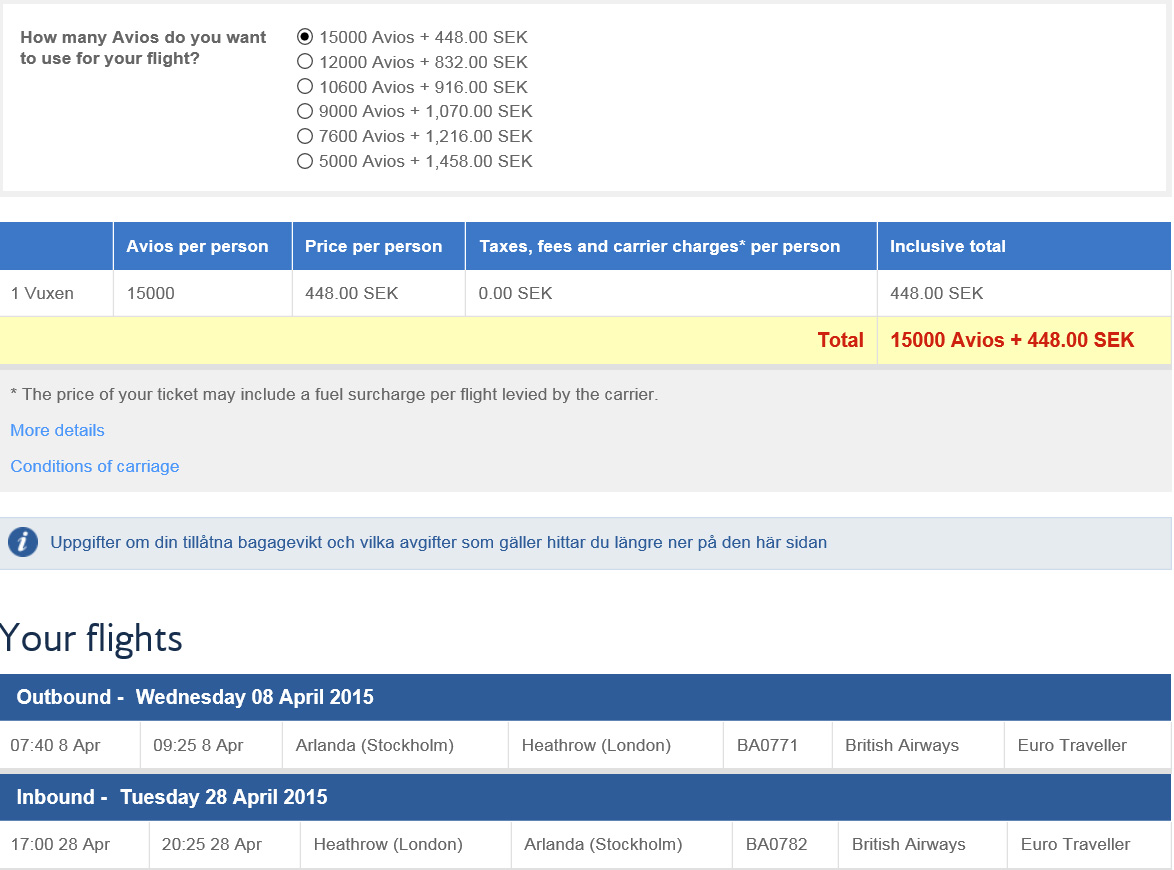Click outbound flight number BA0771
Viewport: 1174px width, 870px height.
767,745
